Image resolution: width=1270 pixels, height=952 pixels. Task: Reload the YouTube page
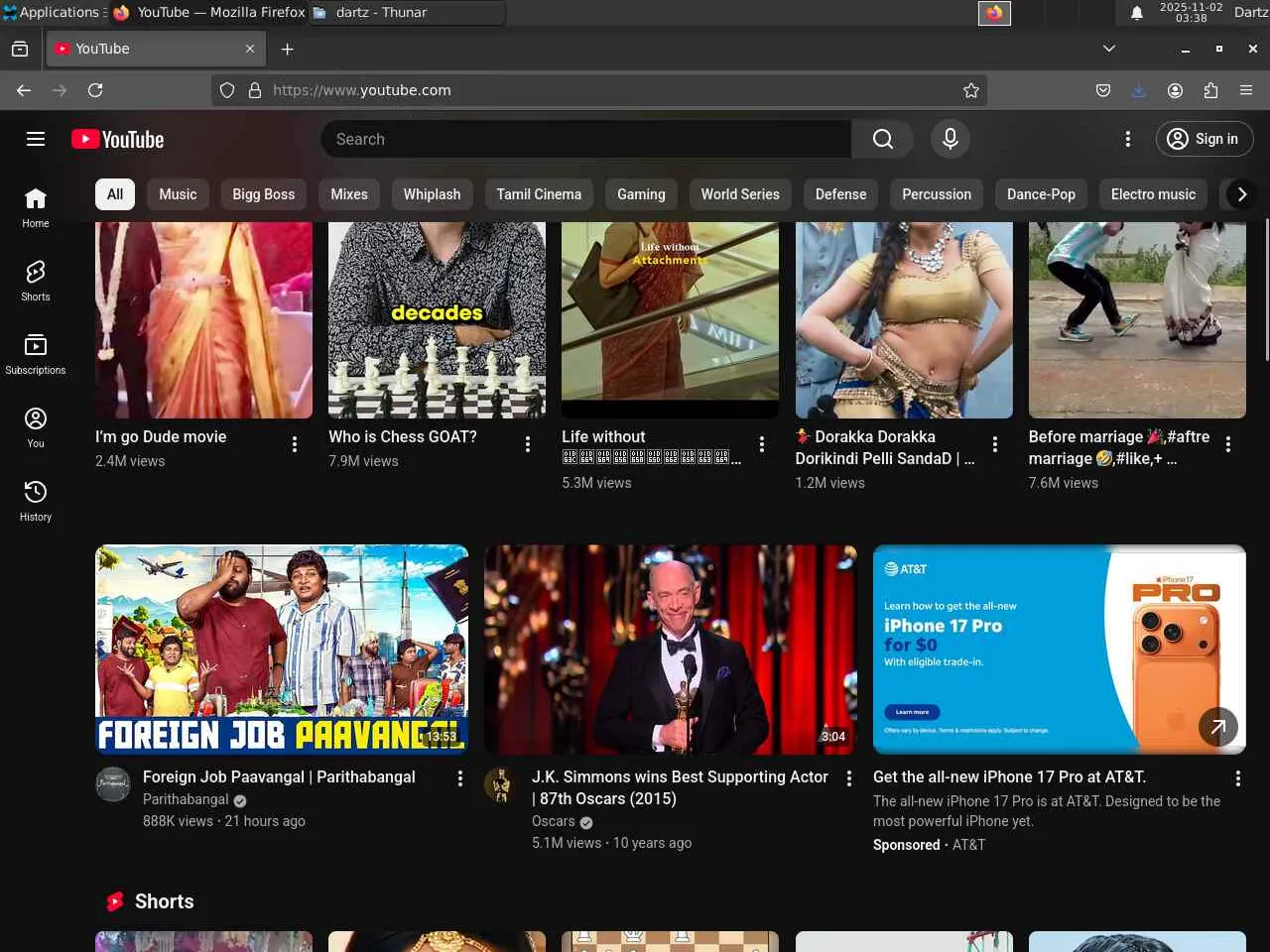[95, 90]
